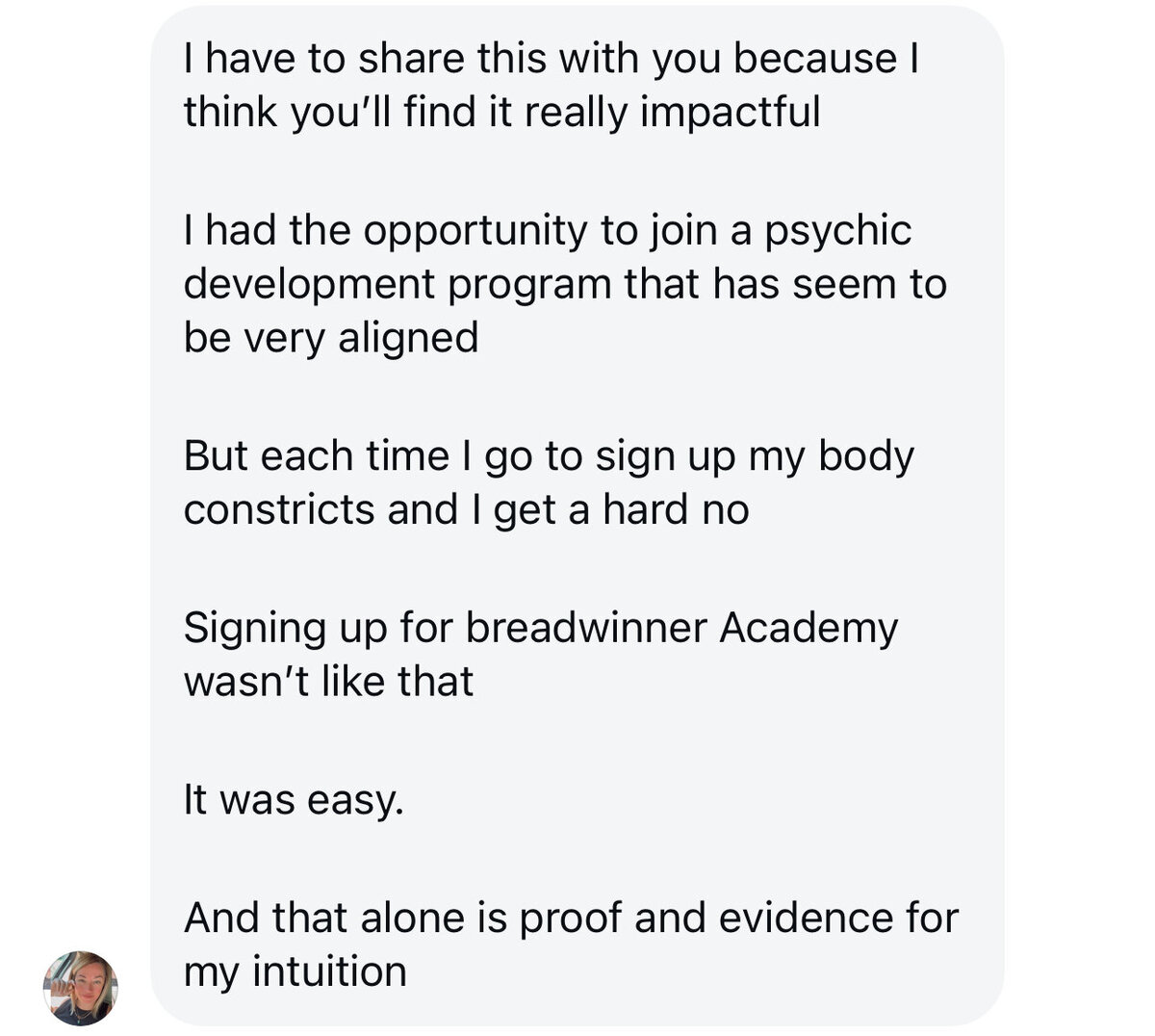
Task: Click the word "because" in the first line
Action: pos(814,59)
